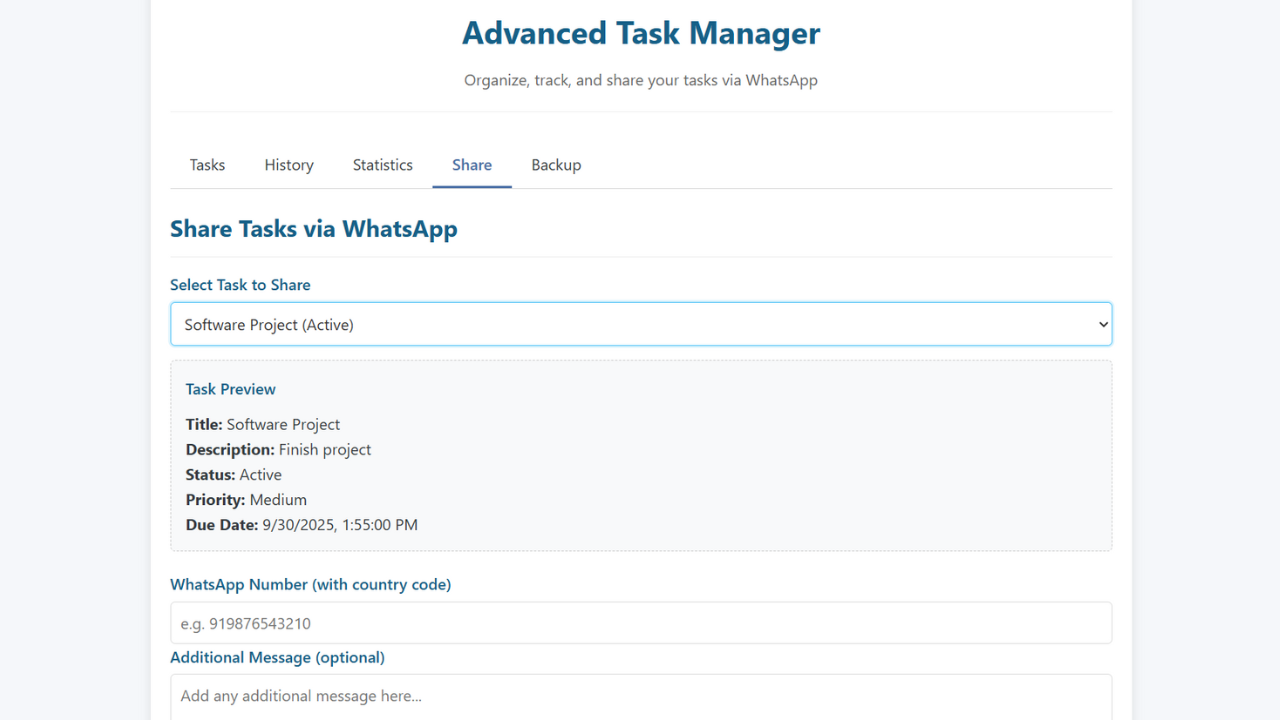Open the Backup tab
This screenshot has width=1280, height=720.
tap(556, 165)
